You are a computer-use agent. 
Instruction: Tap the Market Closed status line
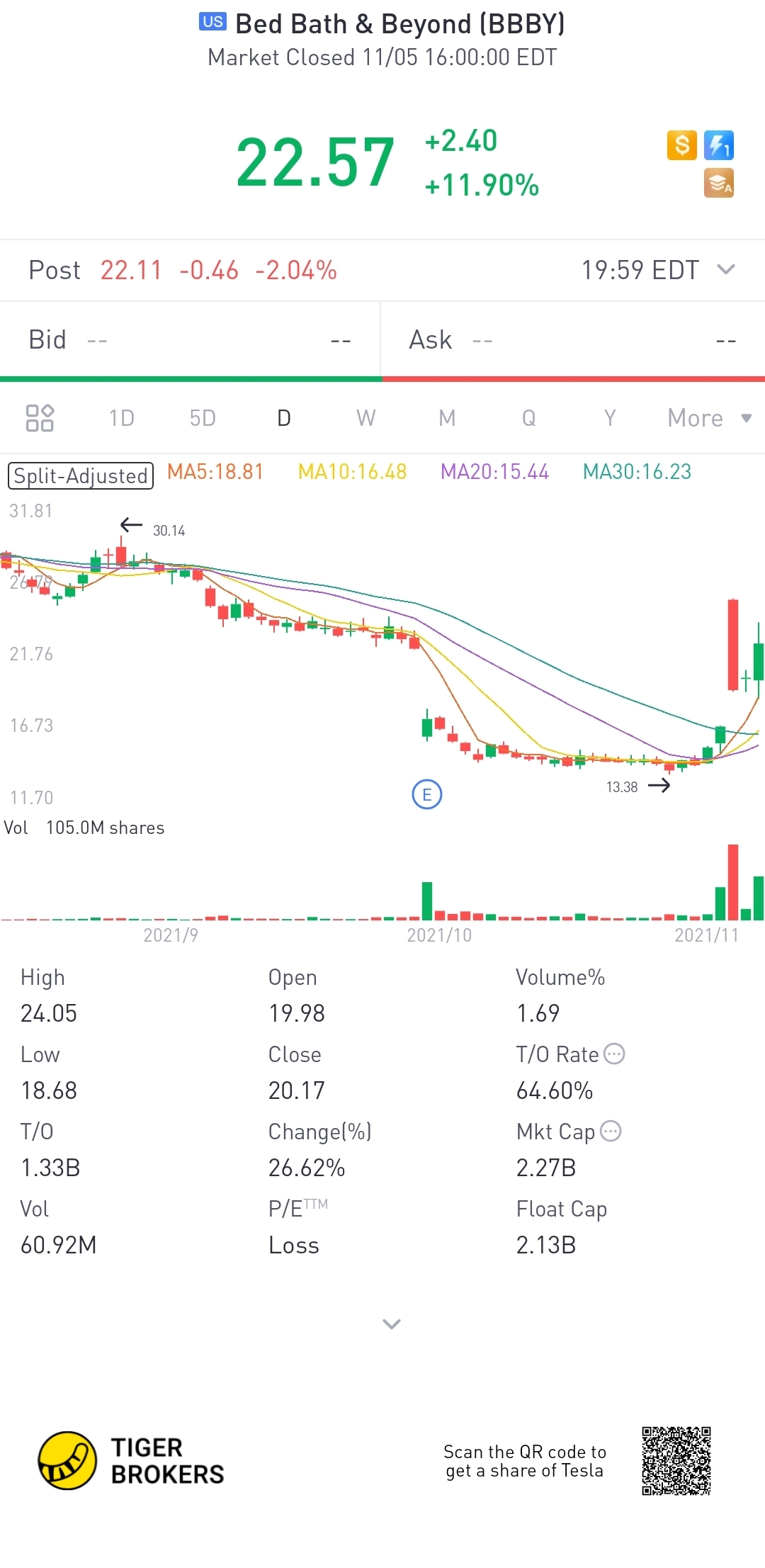(x=382, y=57)
